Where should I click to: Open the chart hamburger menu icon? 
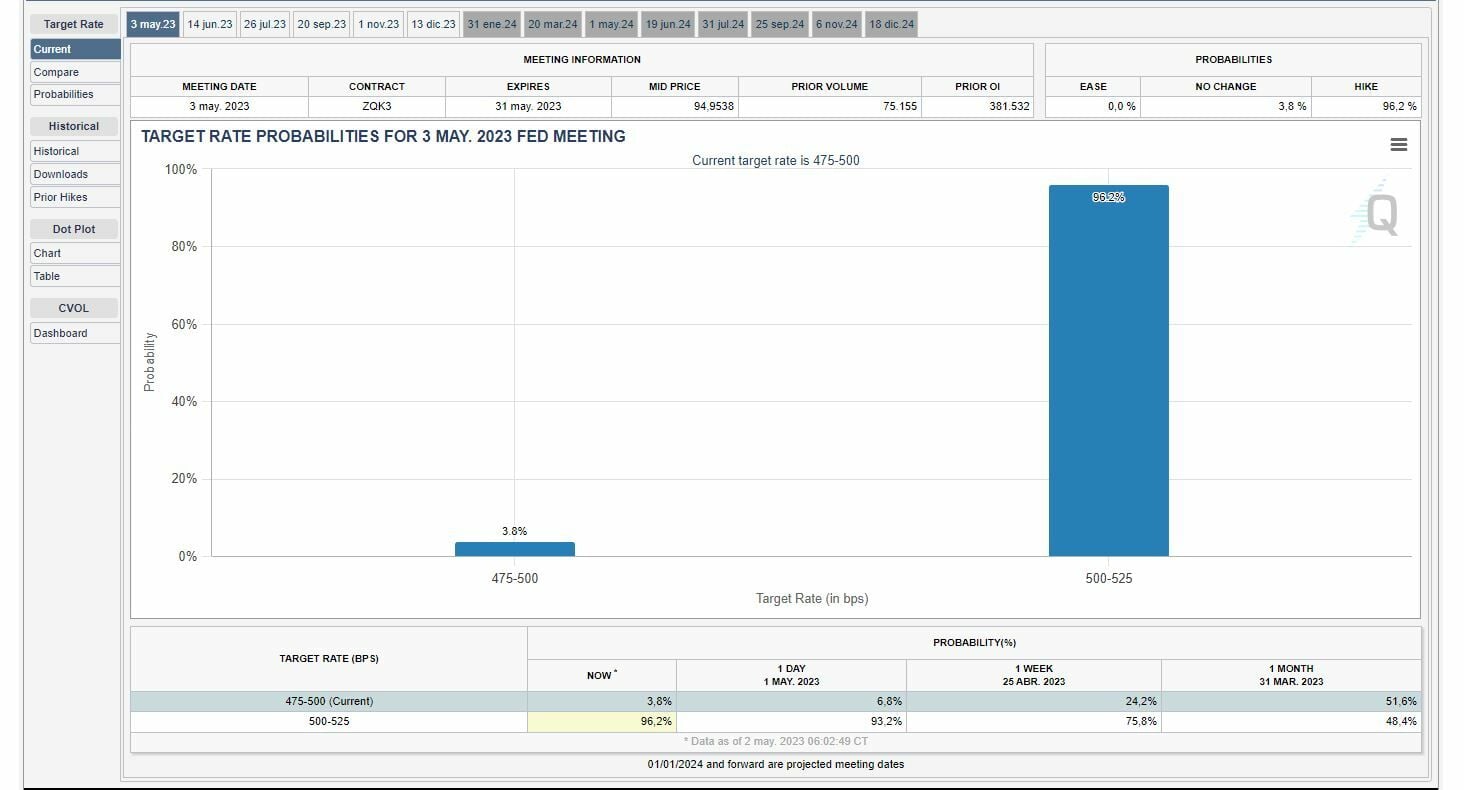(1398, 145)
